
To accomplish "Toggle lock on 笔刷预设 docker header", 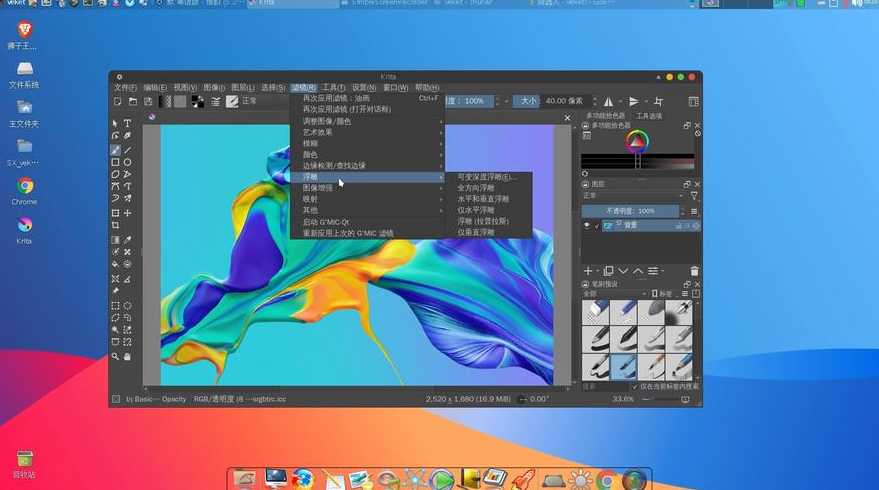I will [x=585, y=284].
